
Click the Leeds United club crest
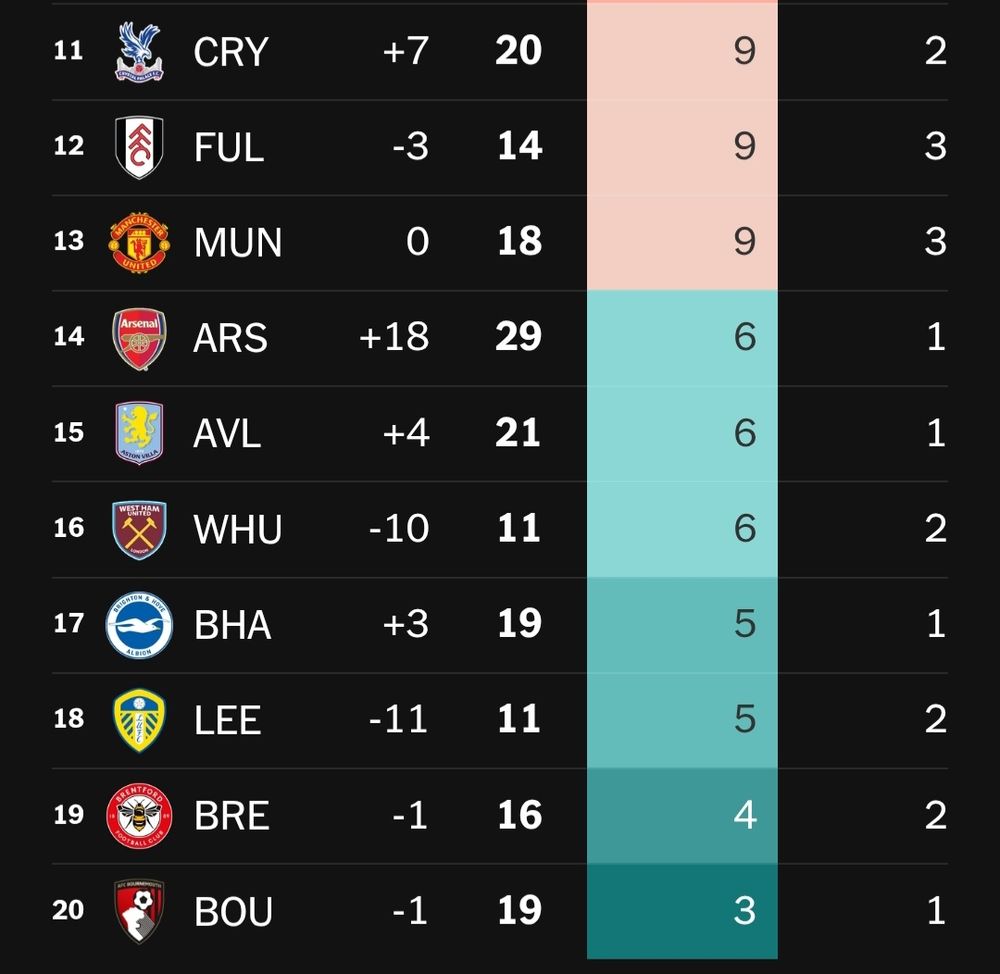click(x=139, y=720)
